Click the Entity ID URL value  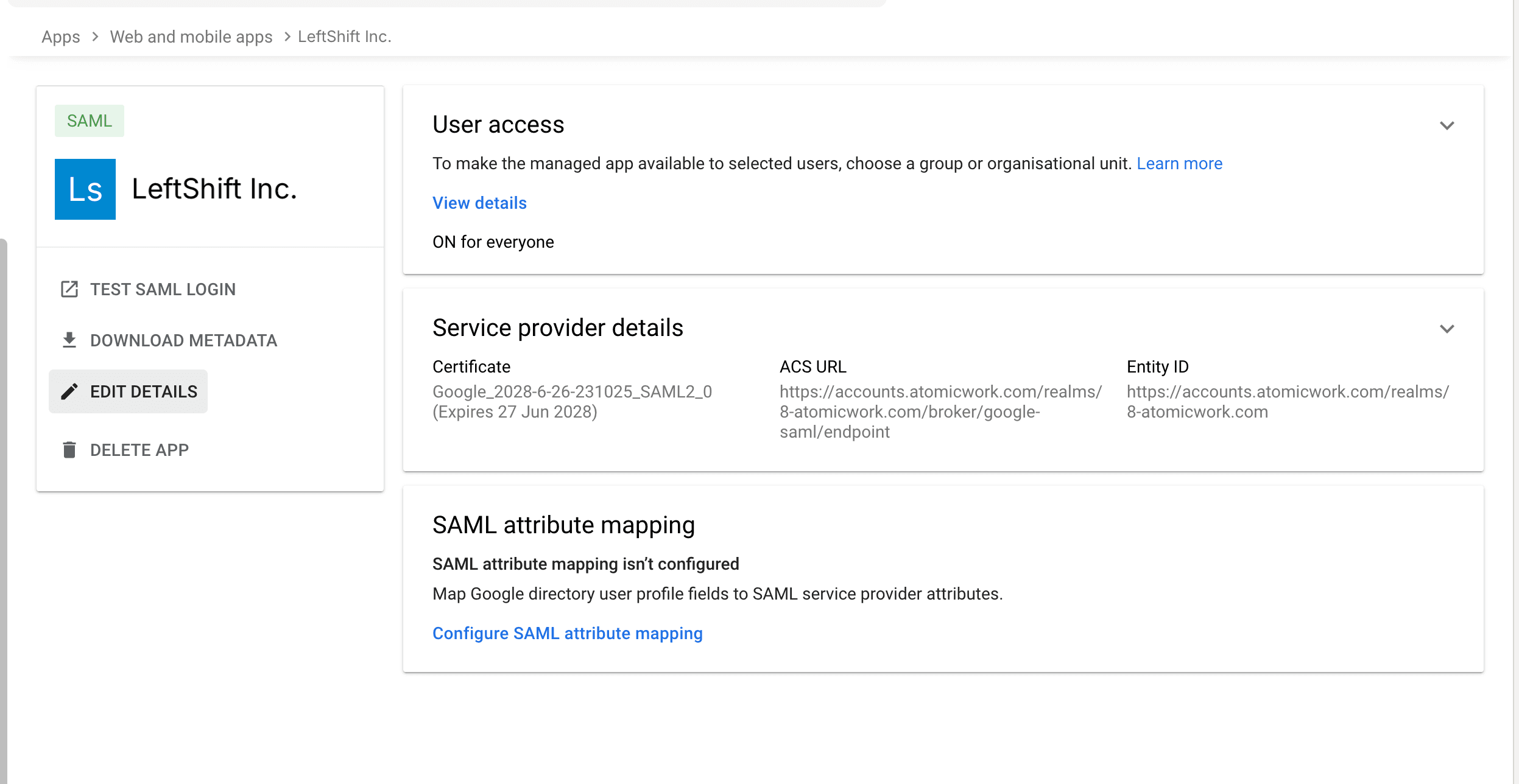coord(1288,402)
